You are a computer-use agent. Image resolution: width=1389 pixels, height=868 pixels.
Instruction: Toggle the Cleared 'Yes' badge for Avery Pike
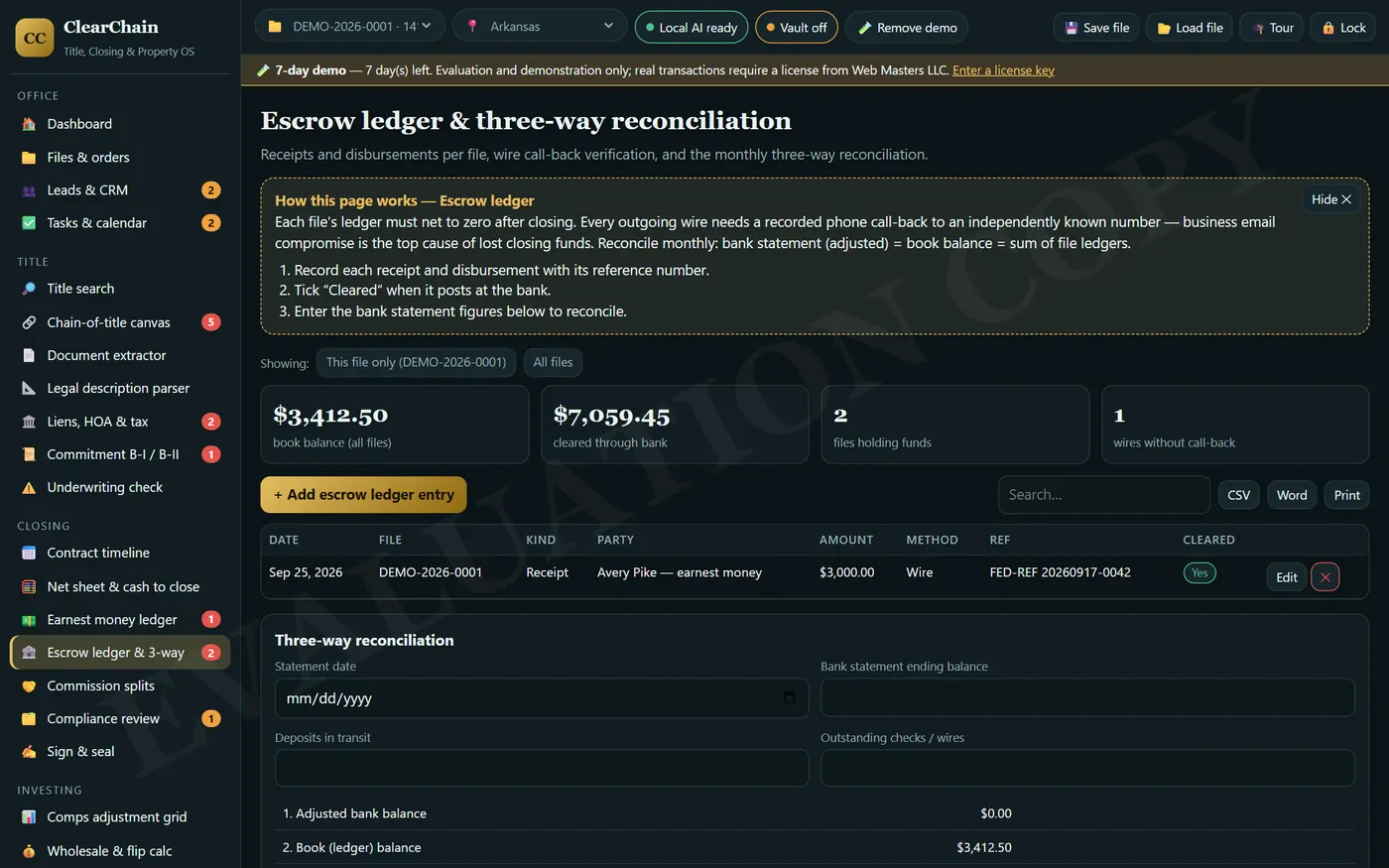(1200, 572)
